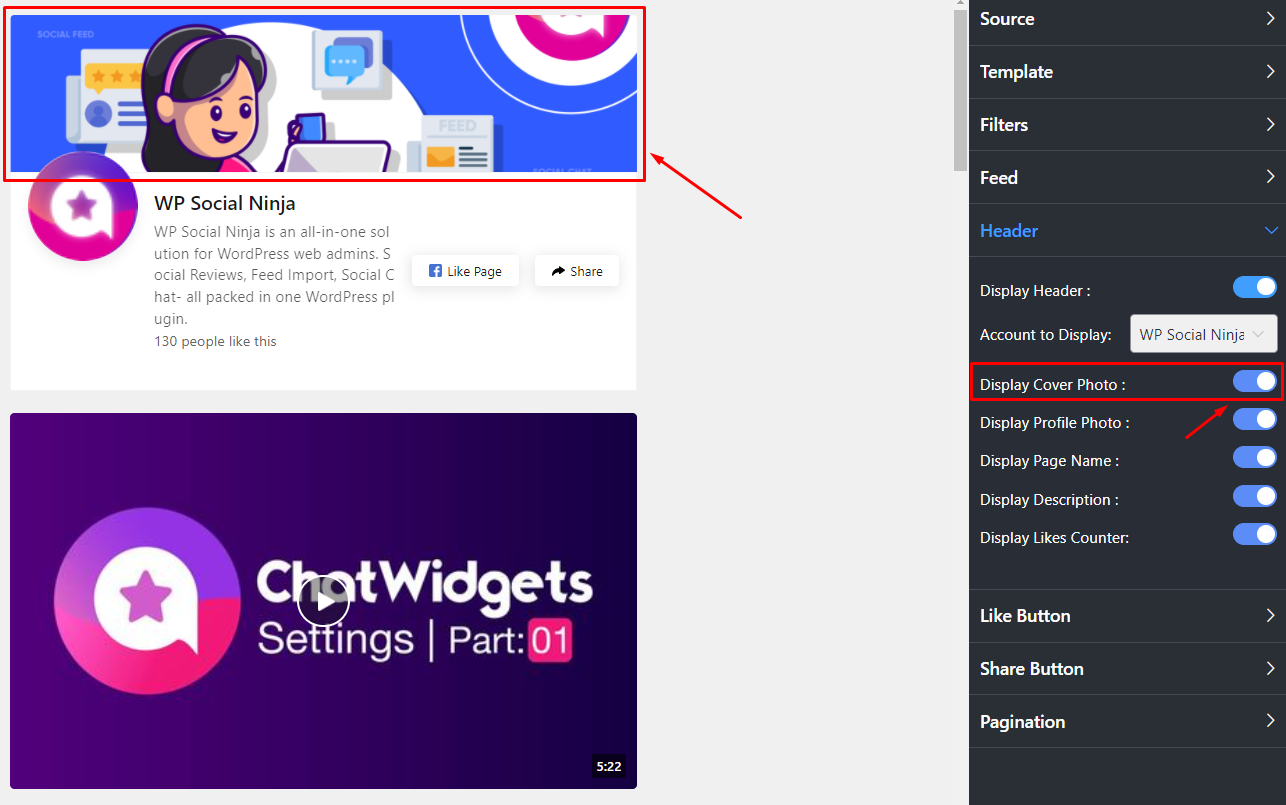Disable the Display Cover Photo switch
Screen dimensions: 1286x805
click(x=1254, y=381)
